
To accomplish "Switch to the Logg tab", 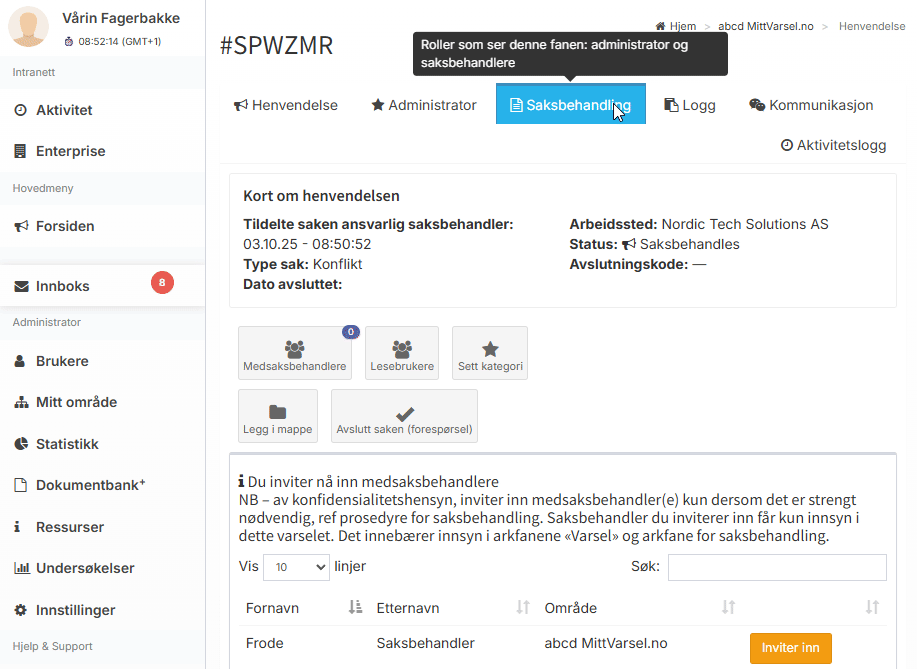I will tap(690, 105).
